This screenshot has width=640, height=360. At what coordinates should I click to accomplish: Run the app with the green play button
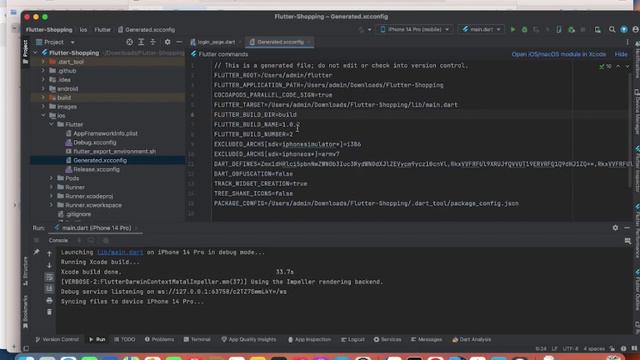coord(513,29)
